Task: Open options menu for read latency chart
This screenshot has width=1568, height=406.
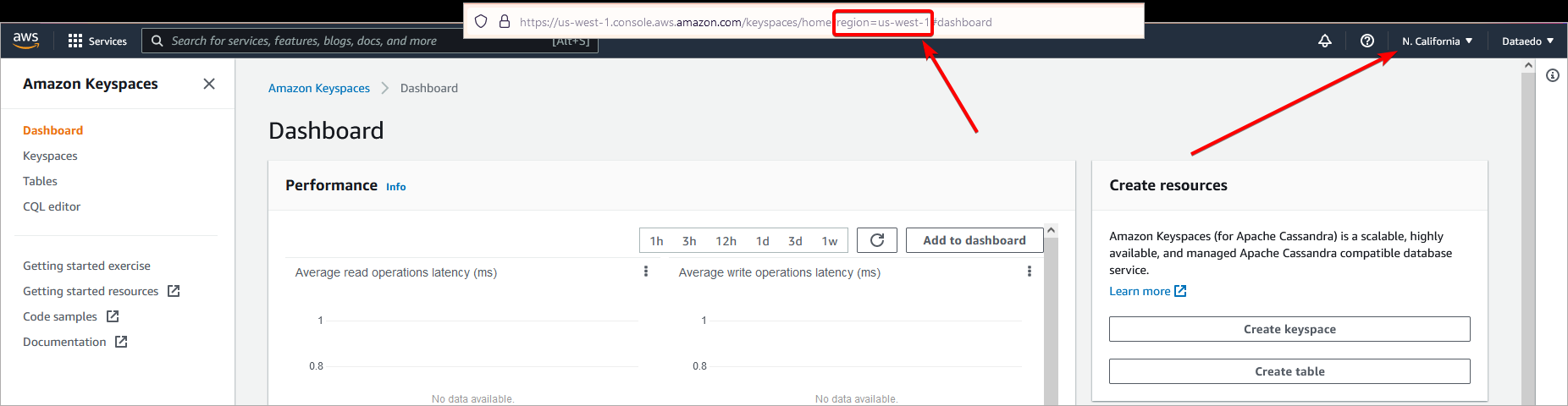Action: pos(646,272)
